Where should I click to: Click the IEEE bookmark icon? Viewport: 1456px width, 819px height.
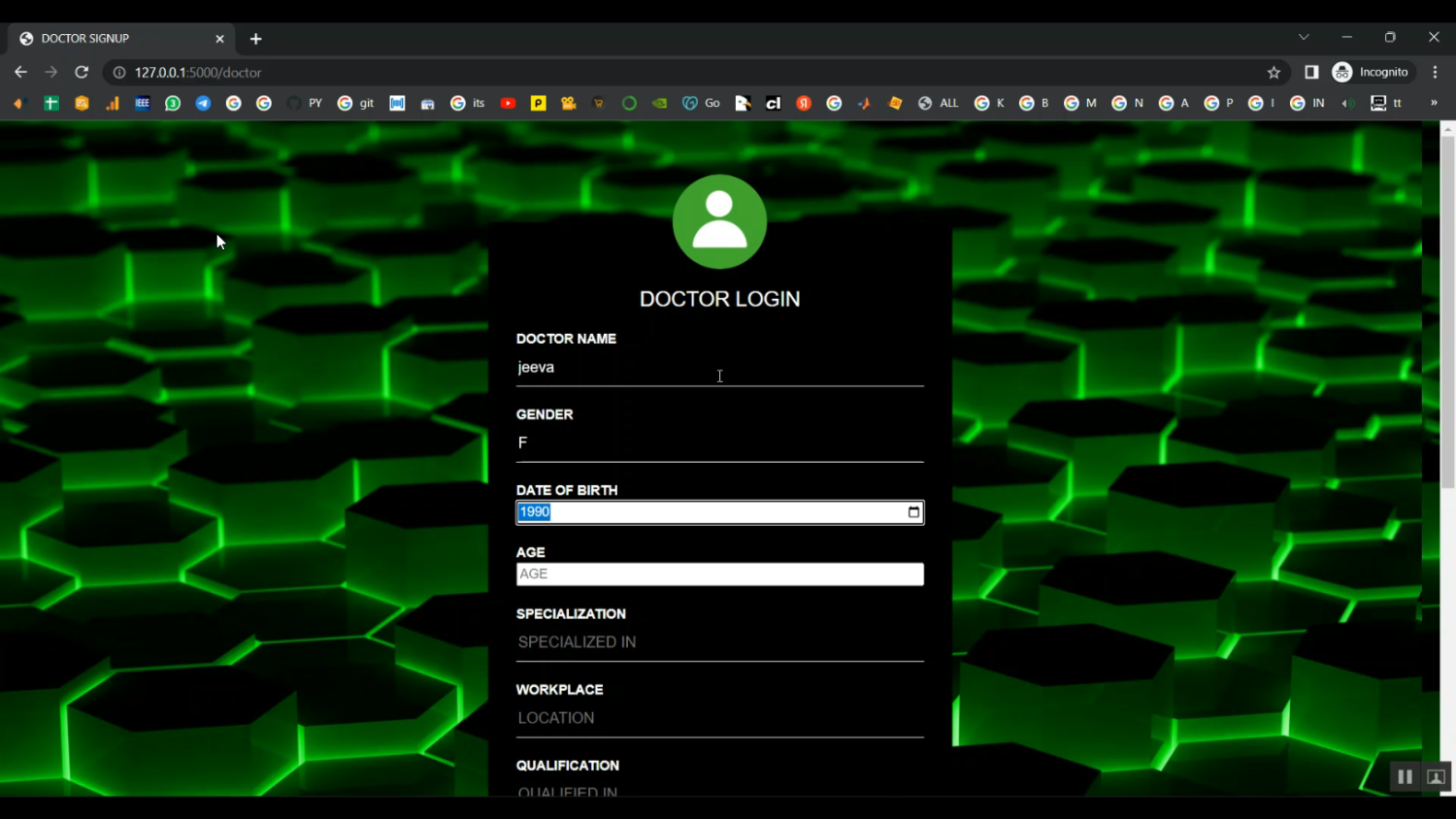click(142, 103)
